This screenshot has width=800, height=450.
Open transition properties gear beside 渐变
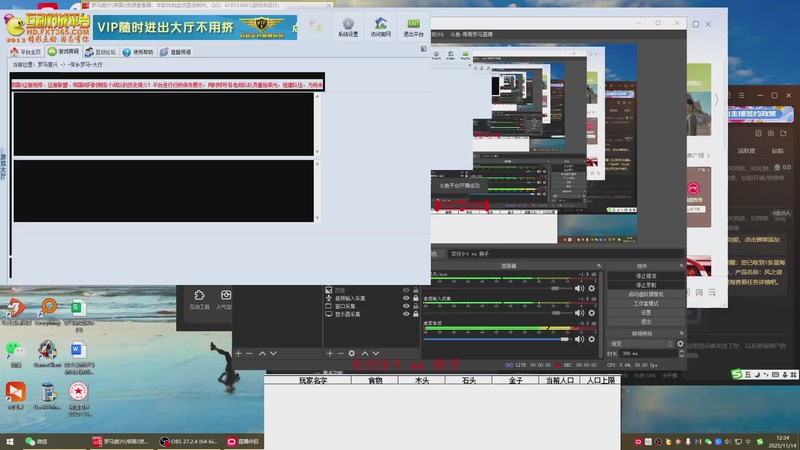pyautogui.click(x=680, y=344)
